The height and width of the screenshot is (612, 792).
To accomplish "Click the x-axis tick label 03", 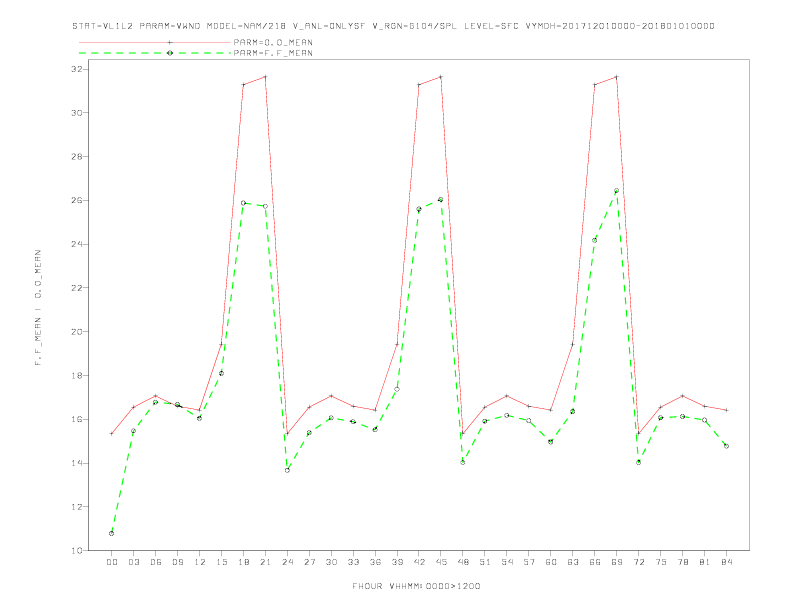I will point(133,562).
